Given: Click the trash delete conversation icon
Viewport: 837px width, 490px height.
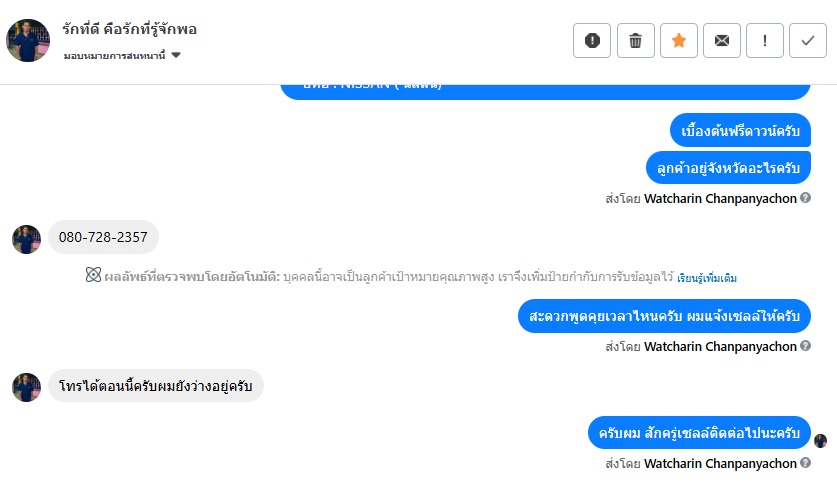Looking at the screenshot, I should click(635, 40).
